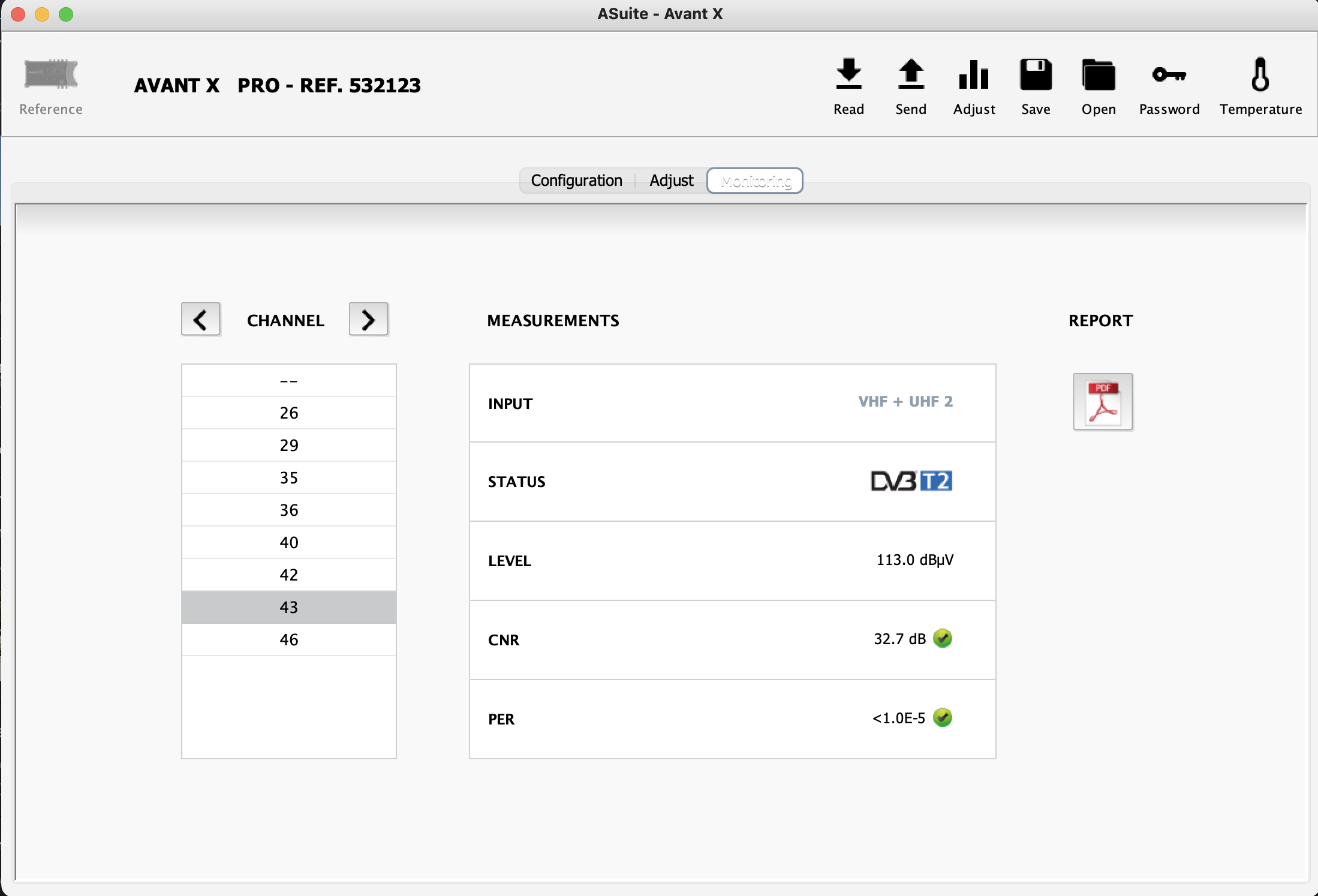Switch to the Configuration tab
The width and height of the screenshot is (1318, 896).
tap(576, 181)
